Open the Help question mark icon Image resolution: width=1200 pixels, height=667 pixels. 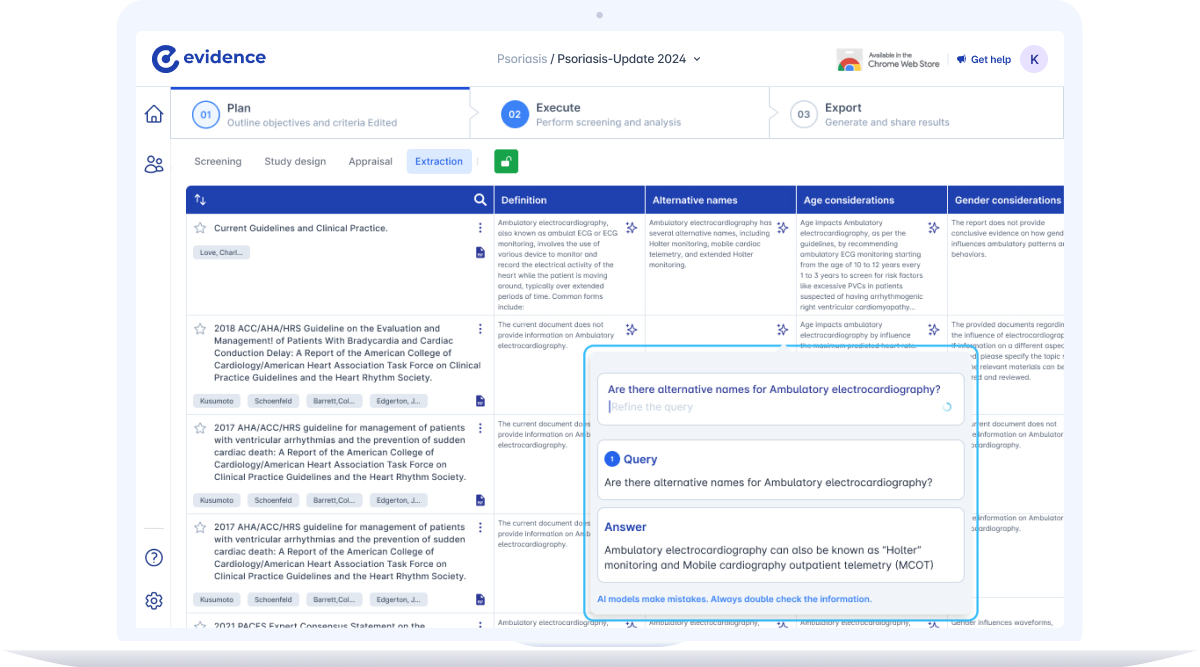(154, 558)
